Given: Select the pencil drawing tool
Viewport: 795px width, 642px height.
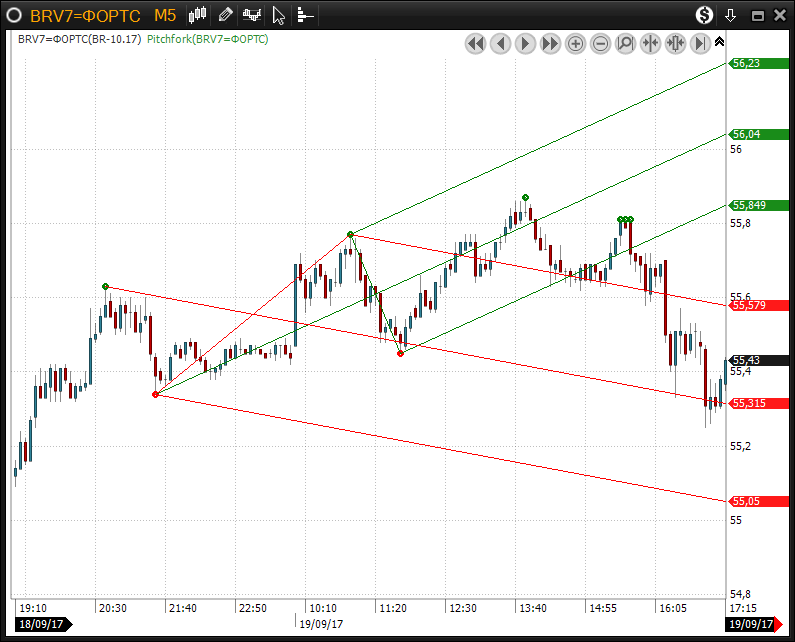Looking at the screenshot, I should coord(225,15).
